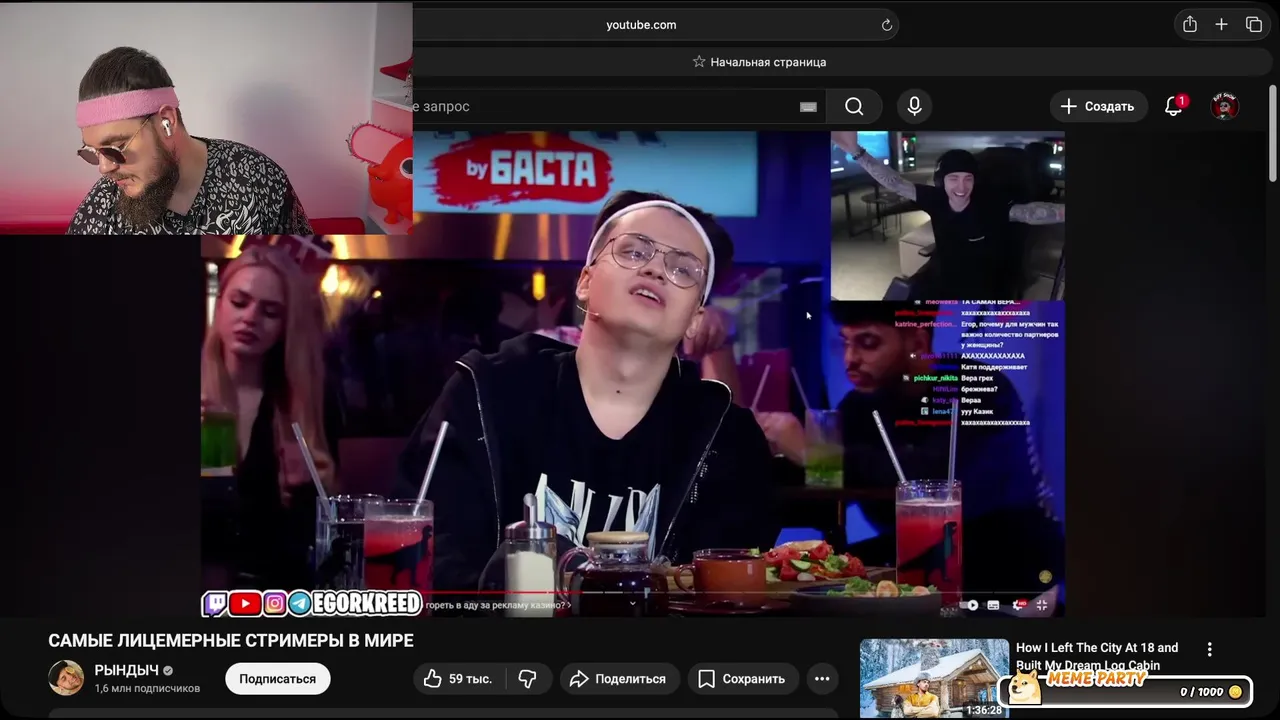Screen dimensions: 1280x720
Task: Open the video player settings gear
Action: tap(1018, 605)
